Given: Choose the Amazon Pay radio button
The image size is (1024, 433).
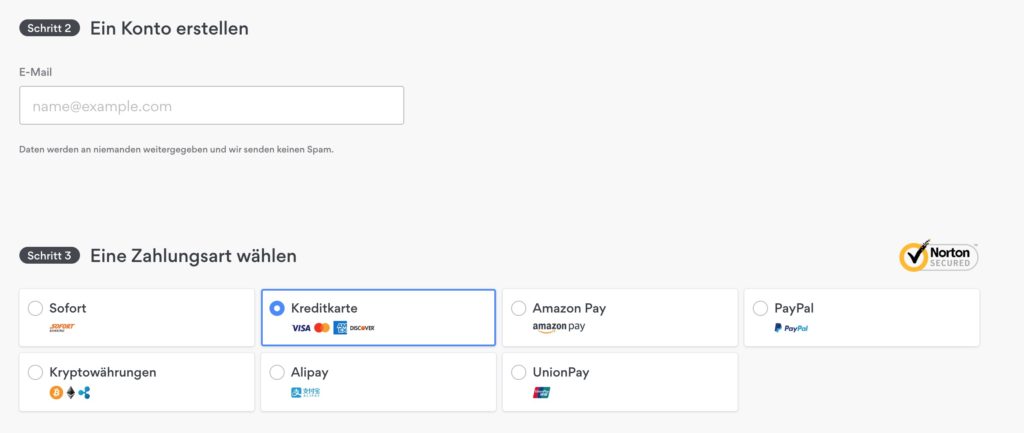Looking at the screenshot, I should (519, 308).
